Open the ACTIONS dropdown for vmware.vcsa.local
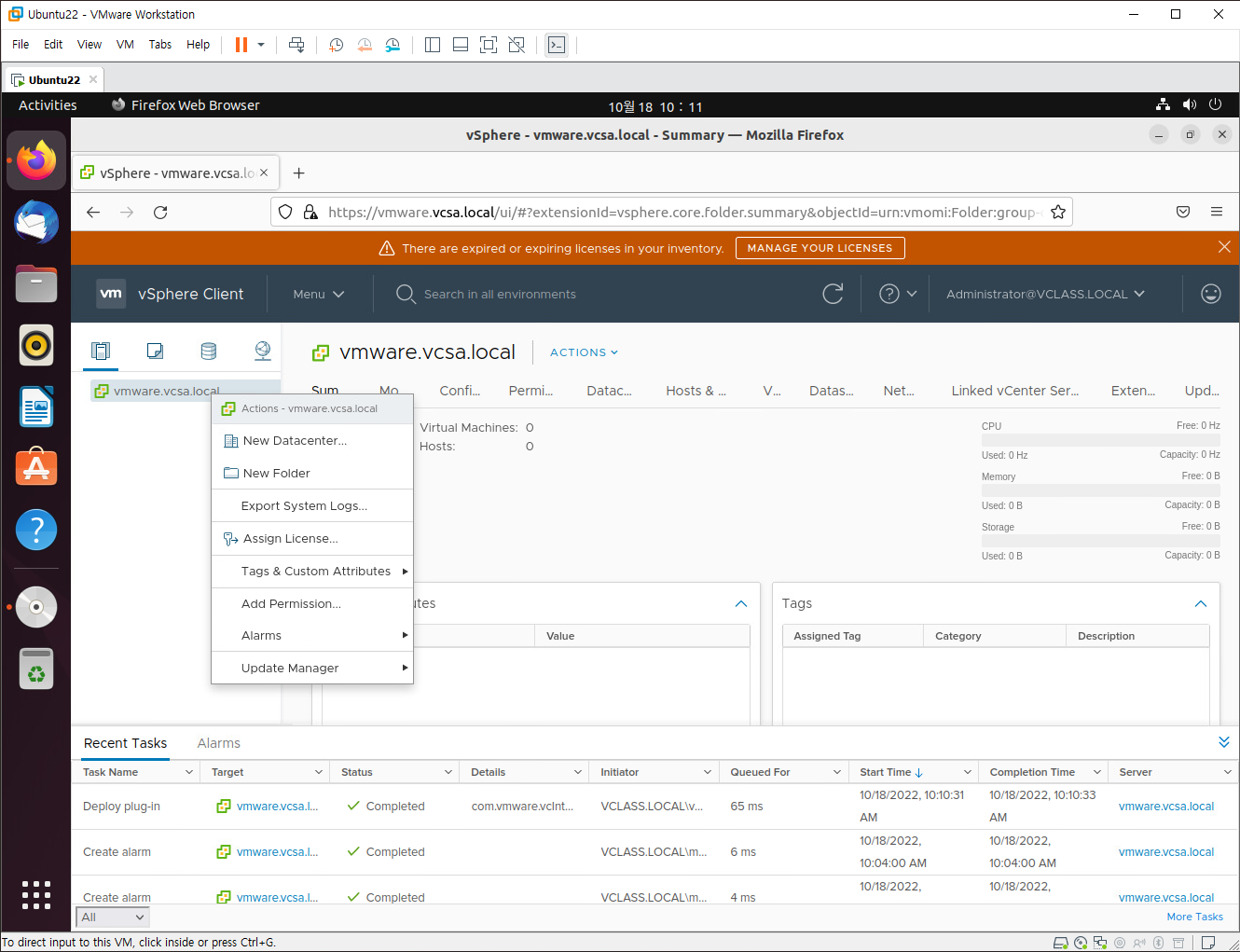 pyautogui.click(x=584, y=352)
